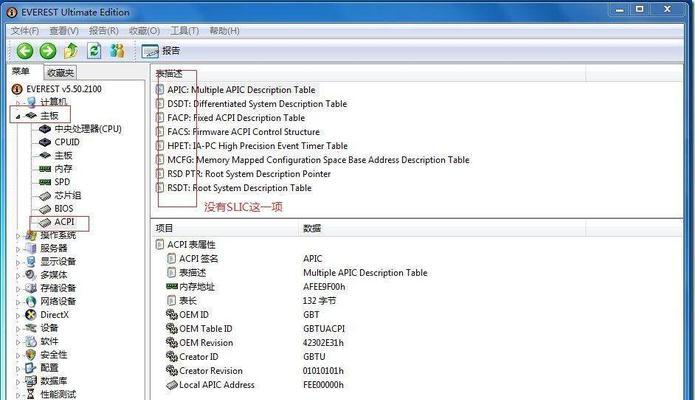This screenshot has height=400, width=695.
Task: Click the 配置 icon in the tree
Action: coord(31,368)
